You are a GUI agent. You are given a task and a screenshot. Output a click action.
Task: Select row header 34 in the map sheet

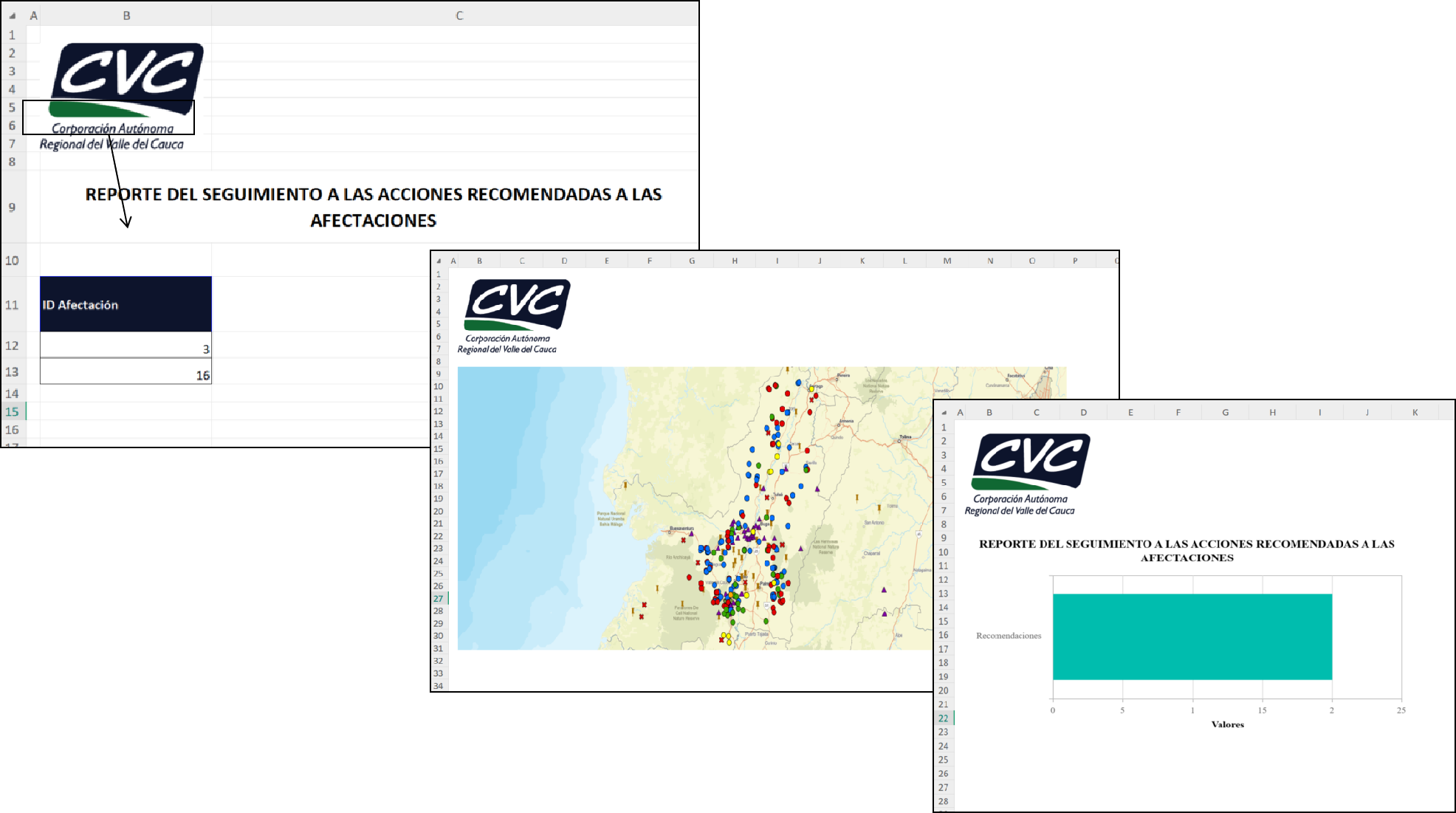(x=439, y=686)
